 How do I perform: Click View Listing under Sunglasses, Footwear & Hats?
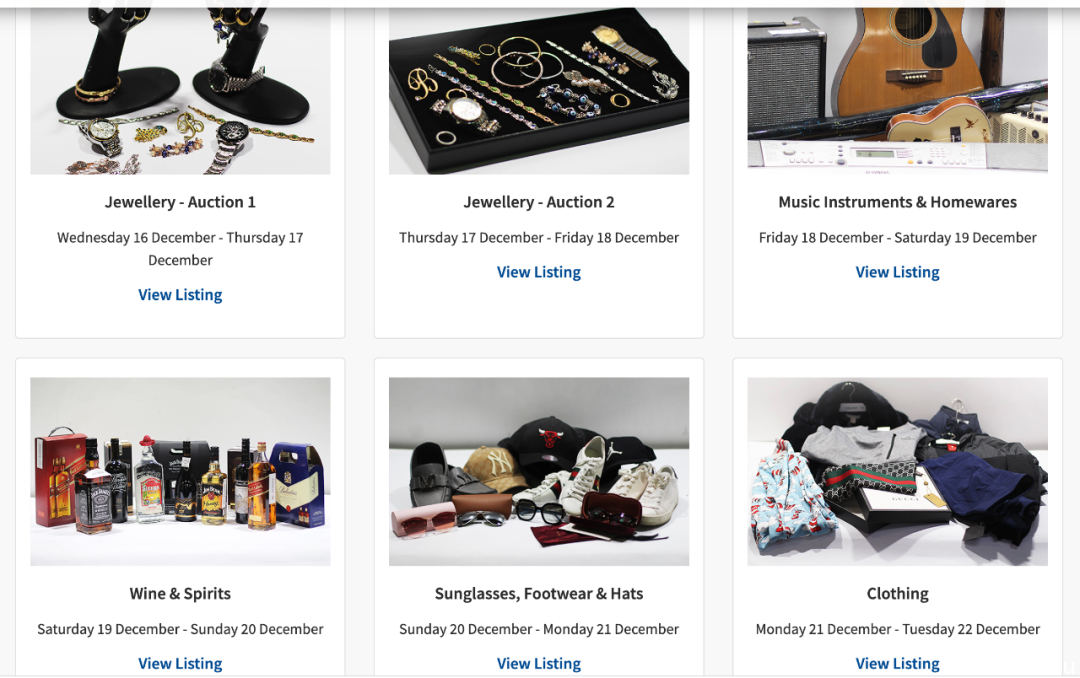point(539,664)
